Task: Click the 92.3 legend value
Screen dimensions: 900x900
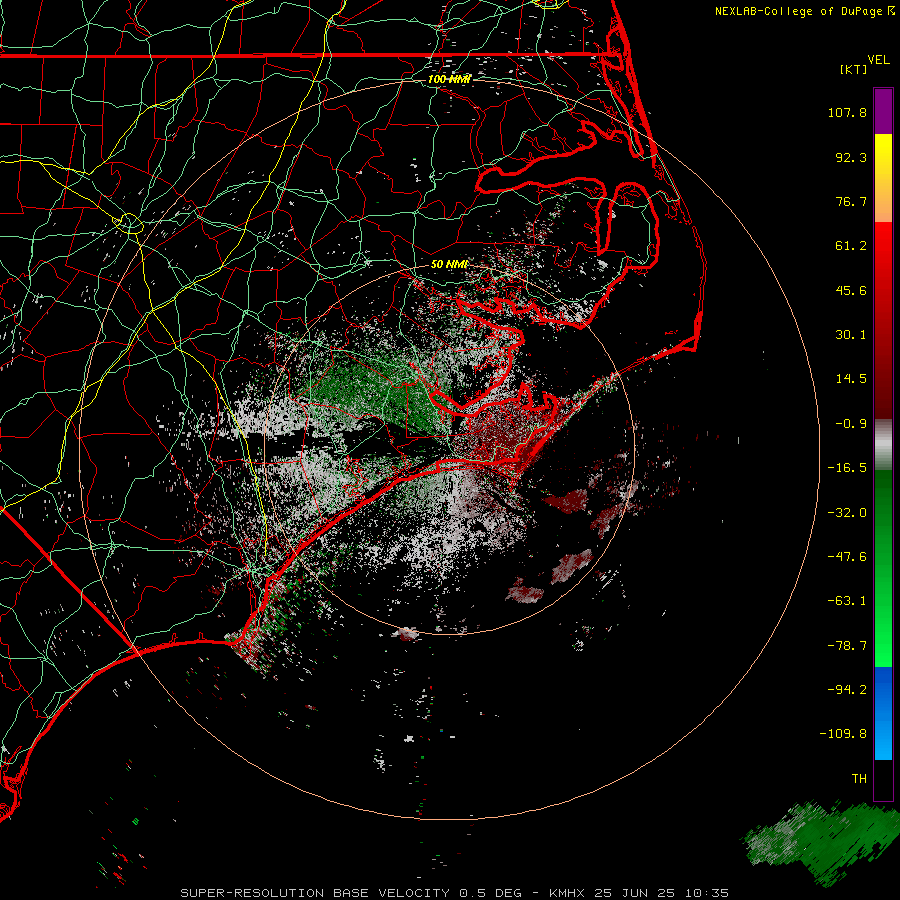Action: pos(851,157)
